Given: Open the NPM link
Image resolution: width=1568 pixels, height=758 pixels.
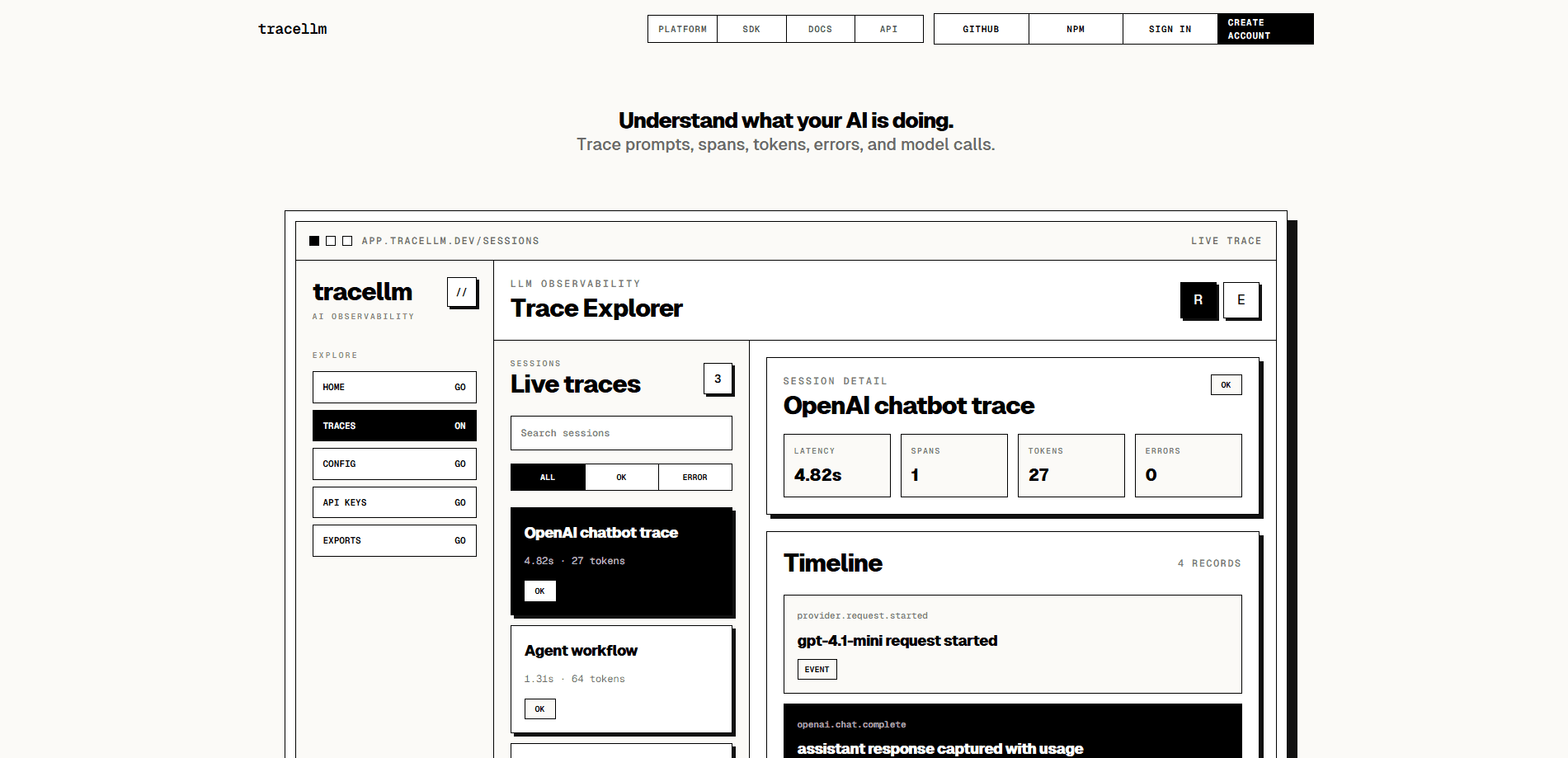Looking at the screenshot, I should (x=1076, y=29).
